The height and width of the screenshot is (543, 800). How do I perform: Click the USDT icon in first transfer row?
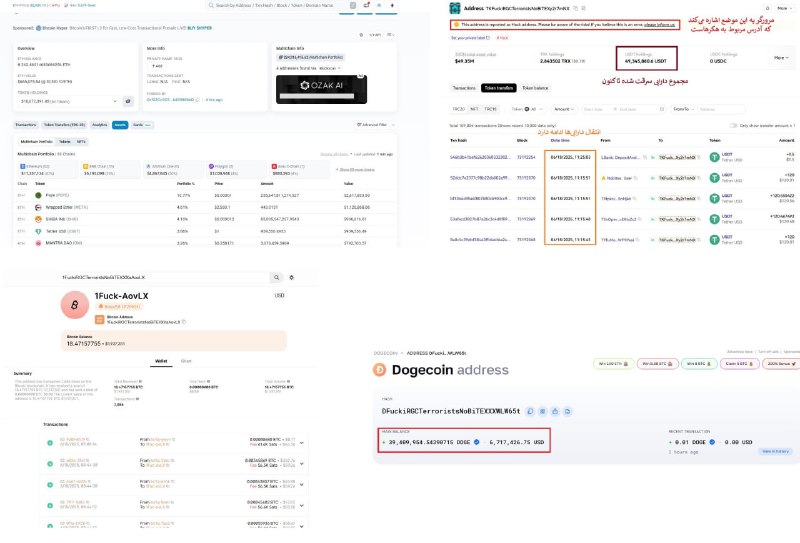(714, 157)
